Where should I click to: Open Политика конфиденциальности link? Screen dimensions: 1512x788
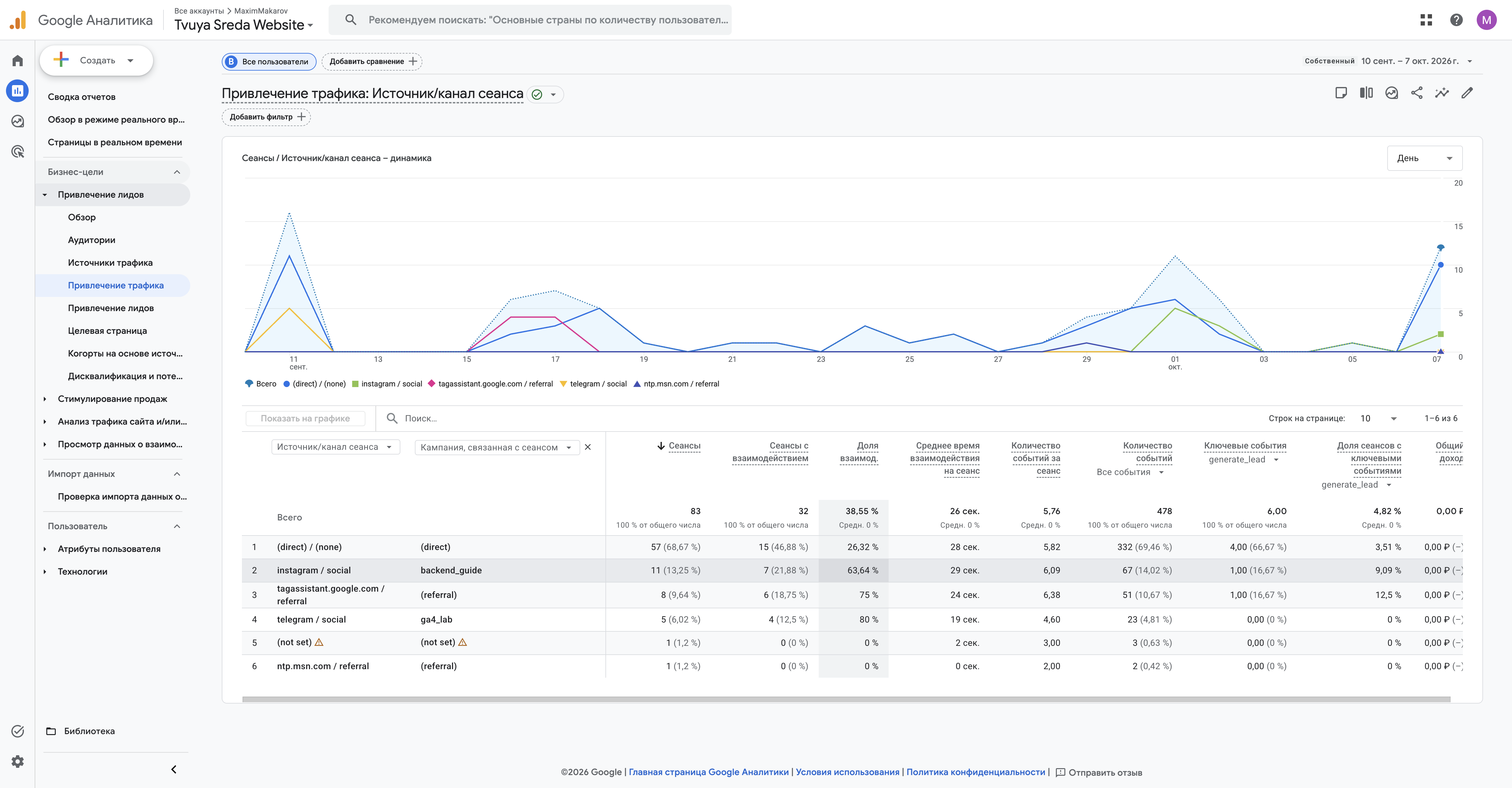click(976, 772)
